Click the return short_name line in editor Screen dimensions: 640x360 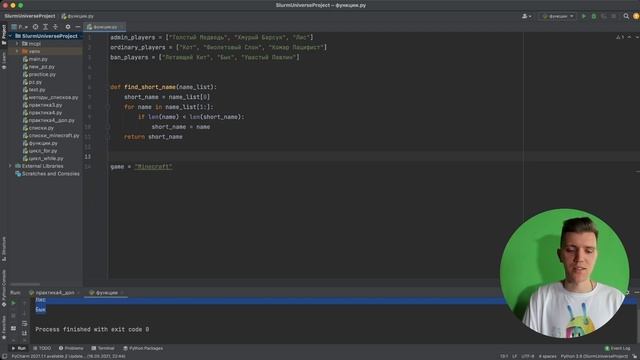point(153,137)
